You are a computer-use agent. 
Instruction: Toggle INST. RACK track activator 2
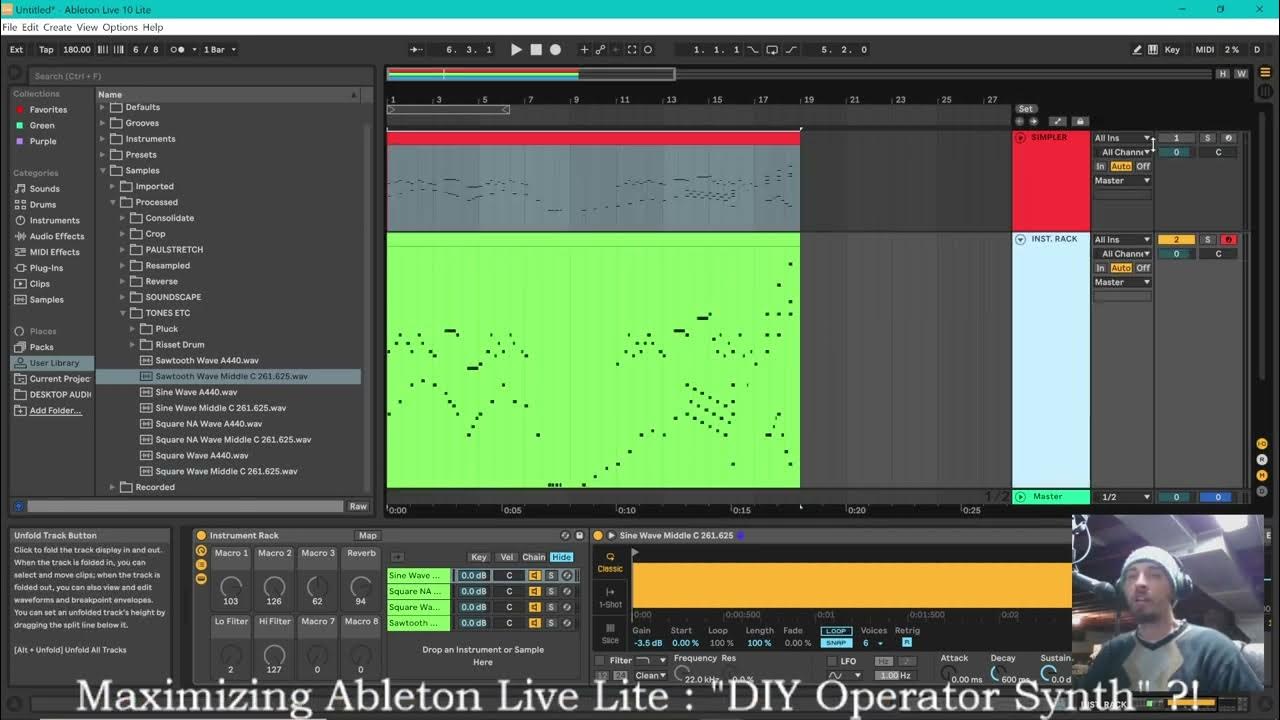click(x=1176, y=239)
